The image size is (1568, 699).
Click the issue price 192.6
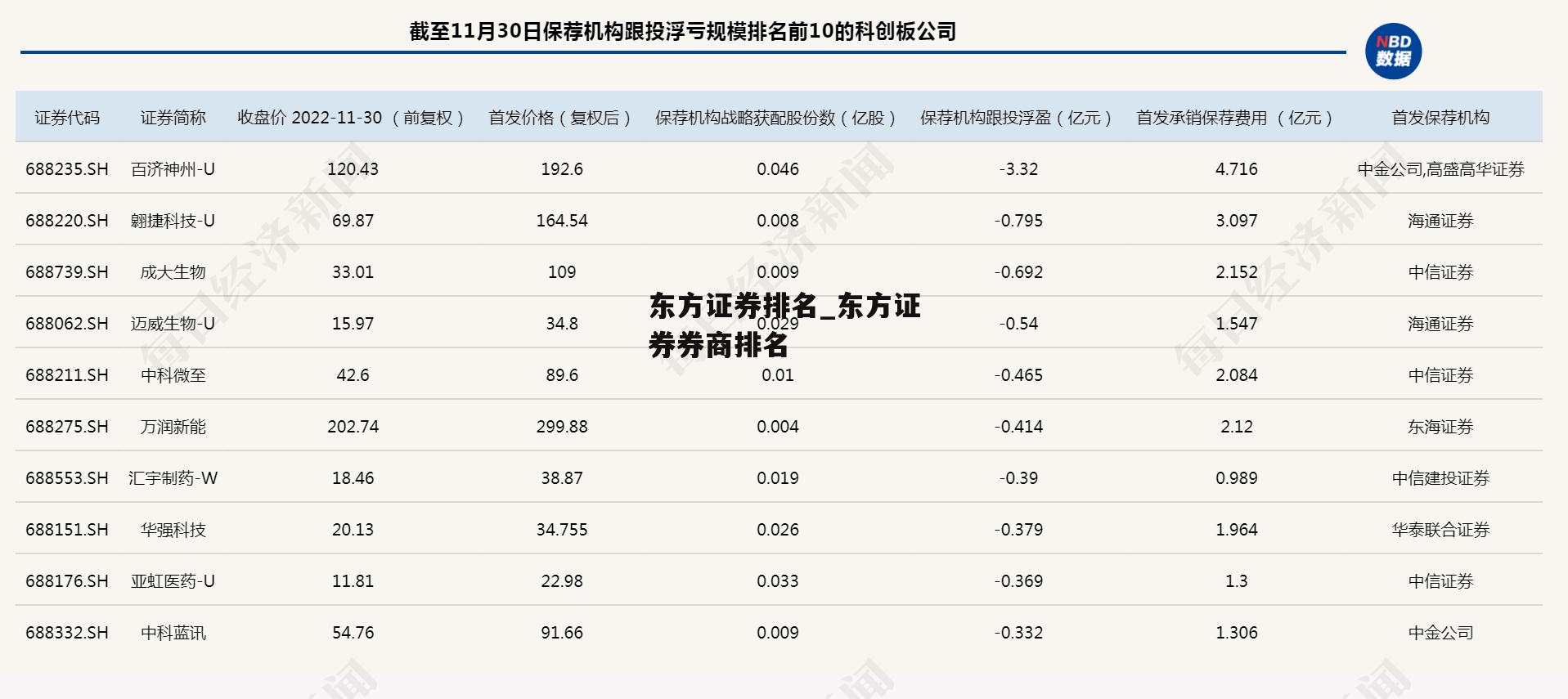[x=562, y=169]
